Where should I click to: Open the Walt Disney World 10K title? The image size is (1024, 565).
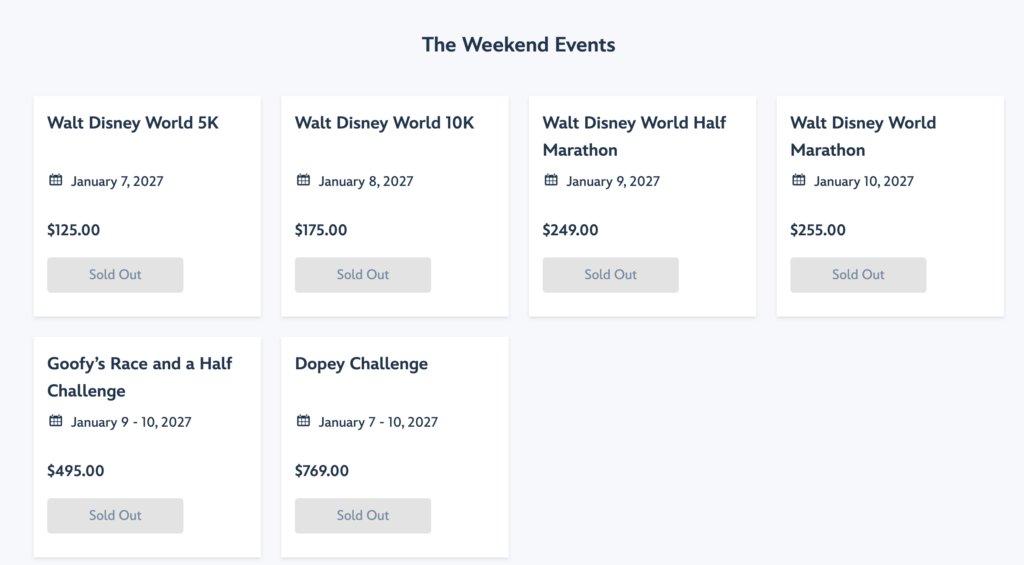(x=384, y=123)
